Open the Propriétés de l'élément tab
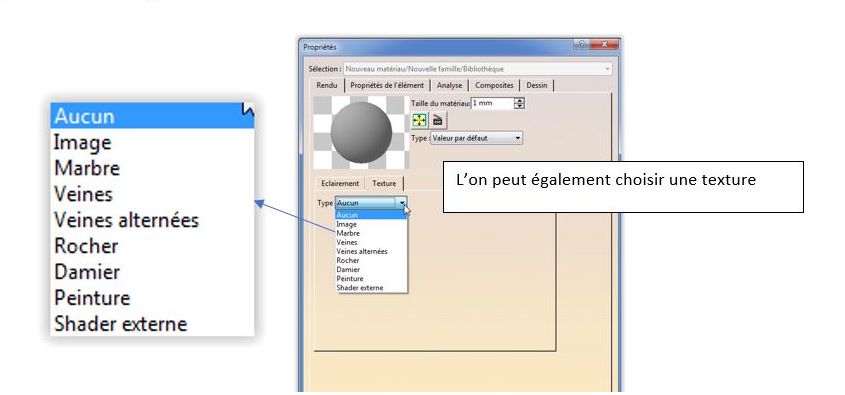Viewport: 845px width, 395px height. 387,85
